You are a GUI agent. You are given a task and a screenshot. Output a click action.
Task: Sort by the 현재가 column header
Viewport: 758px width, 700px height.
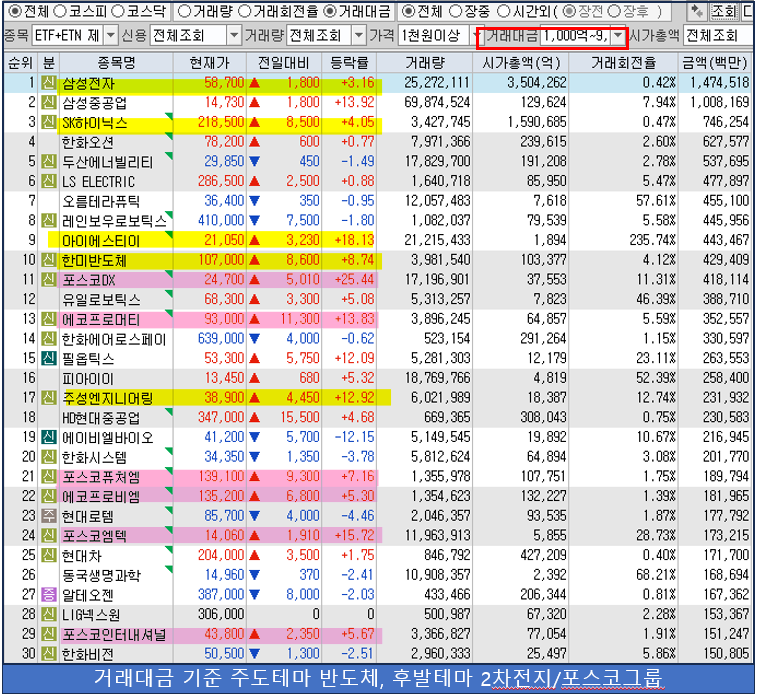(209, 63)
